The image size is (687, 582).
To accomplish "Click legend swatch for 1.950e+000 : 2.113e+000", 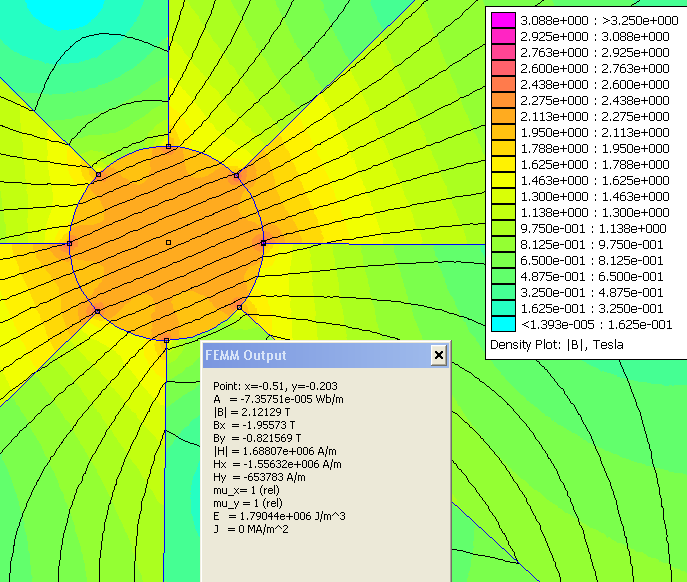I will click(503, 132).
